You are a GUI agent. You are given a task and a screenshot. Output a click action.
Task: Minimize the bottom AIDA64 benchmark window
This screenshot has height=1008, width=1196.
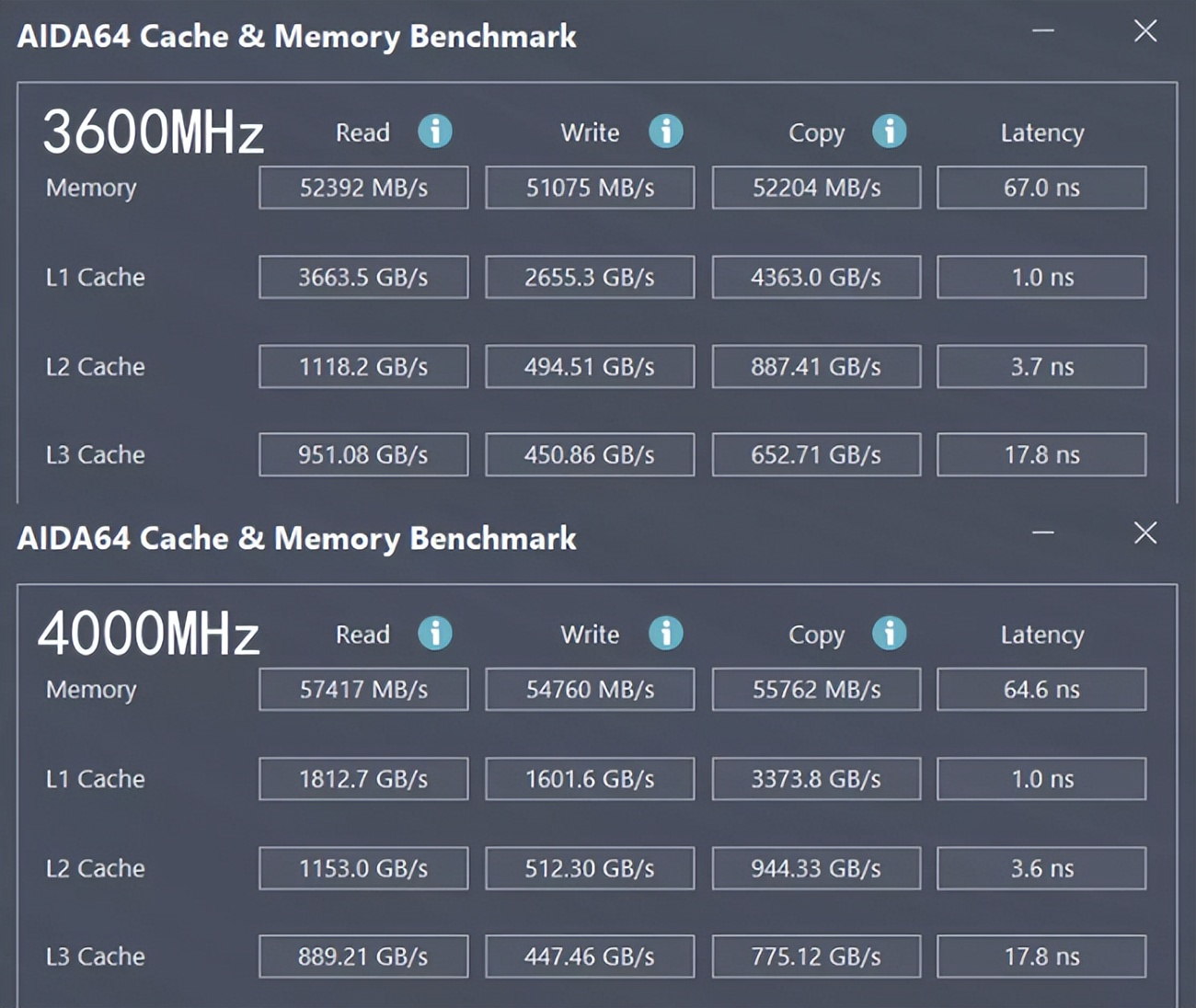[x=1042, y=533]
